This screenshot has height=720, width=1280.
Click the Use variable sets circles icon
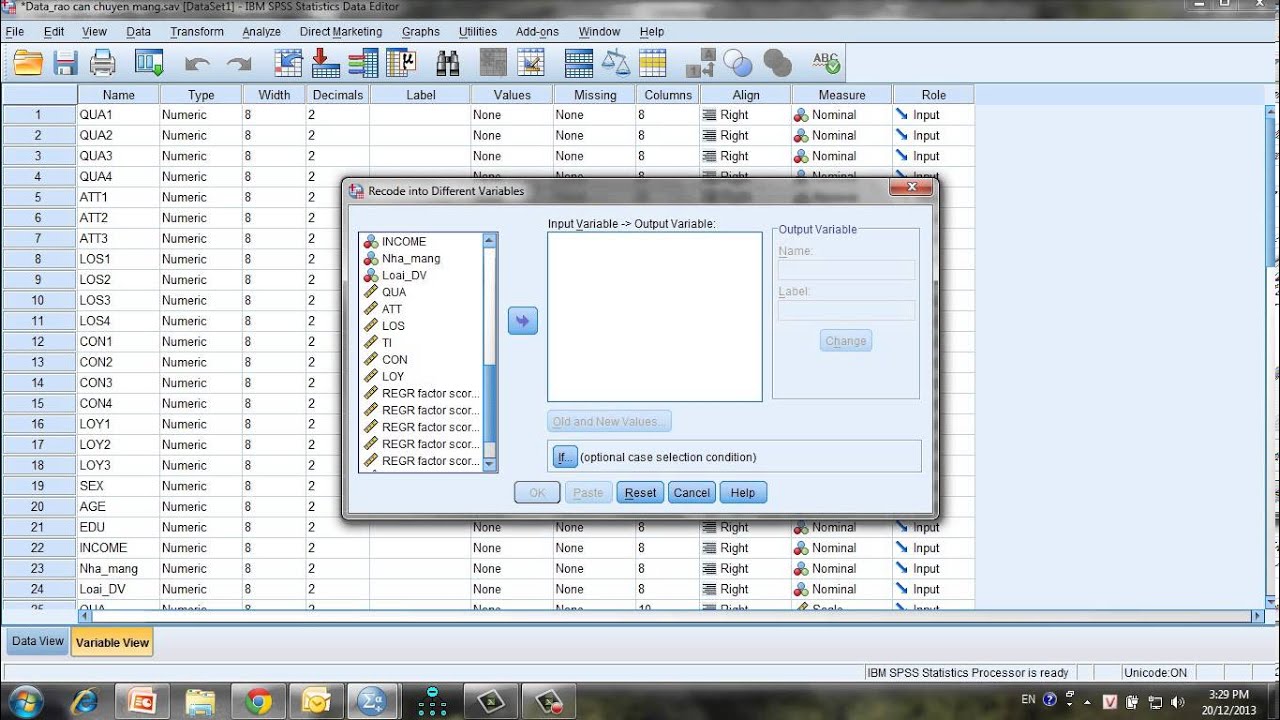click(x=738, y=63)
